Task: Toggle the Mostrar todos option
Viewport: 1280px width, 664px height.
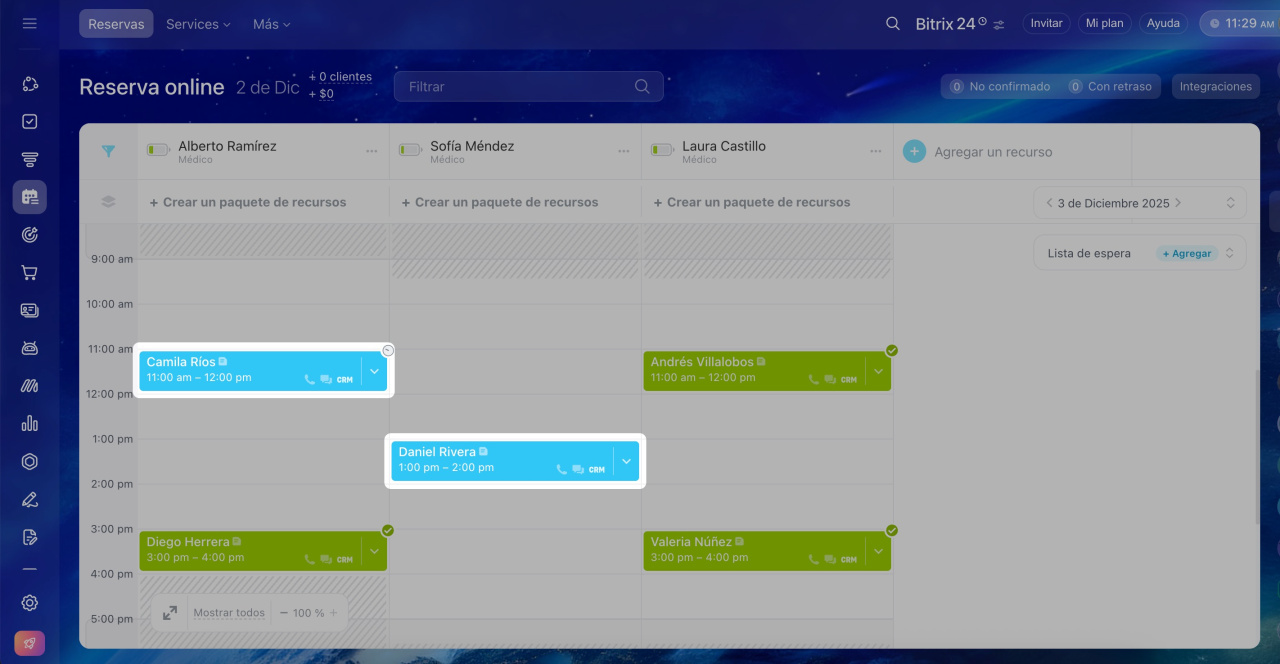Action: [x=229, y=613]
